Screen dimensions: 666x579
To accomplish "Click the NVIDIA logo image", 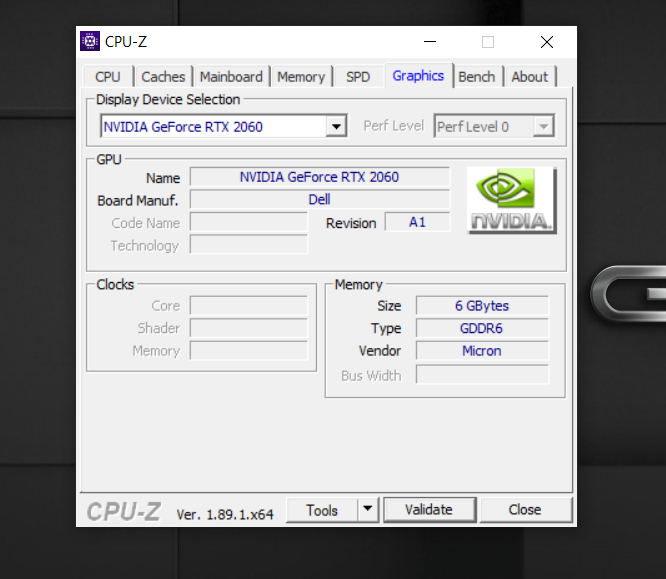I will pyautogui.click(x=511, y=200).
